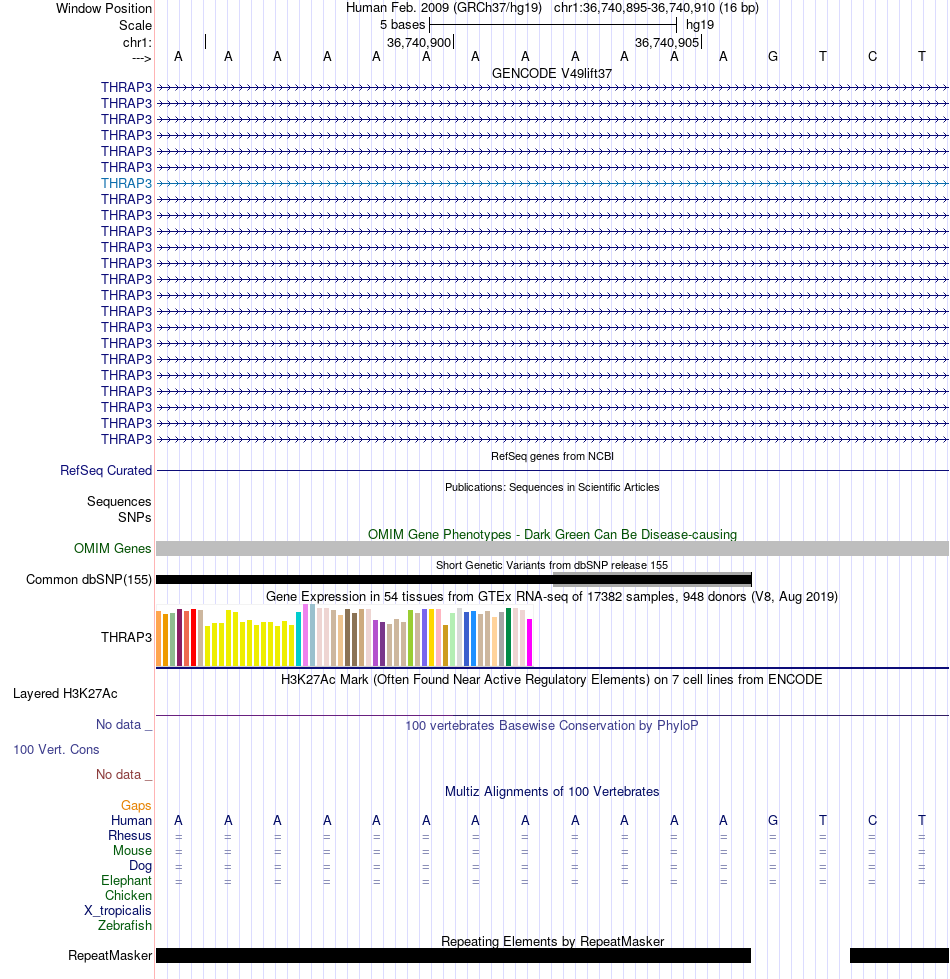Click base C in the top sequence row
The image size is (950, 979).
point(872,56)
